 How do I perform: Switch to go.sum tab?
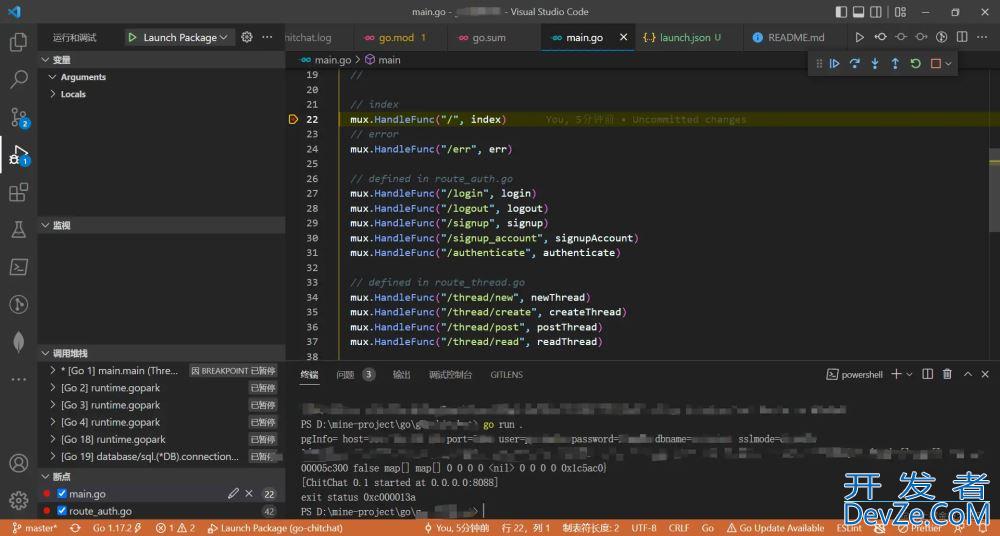click(x=490, y=38)
